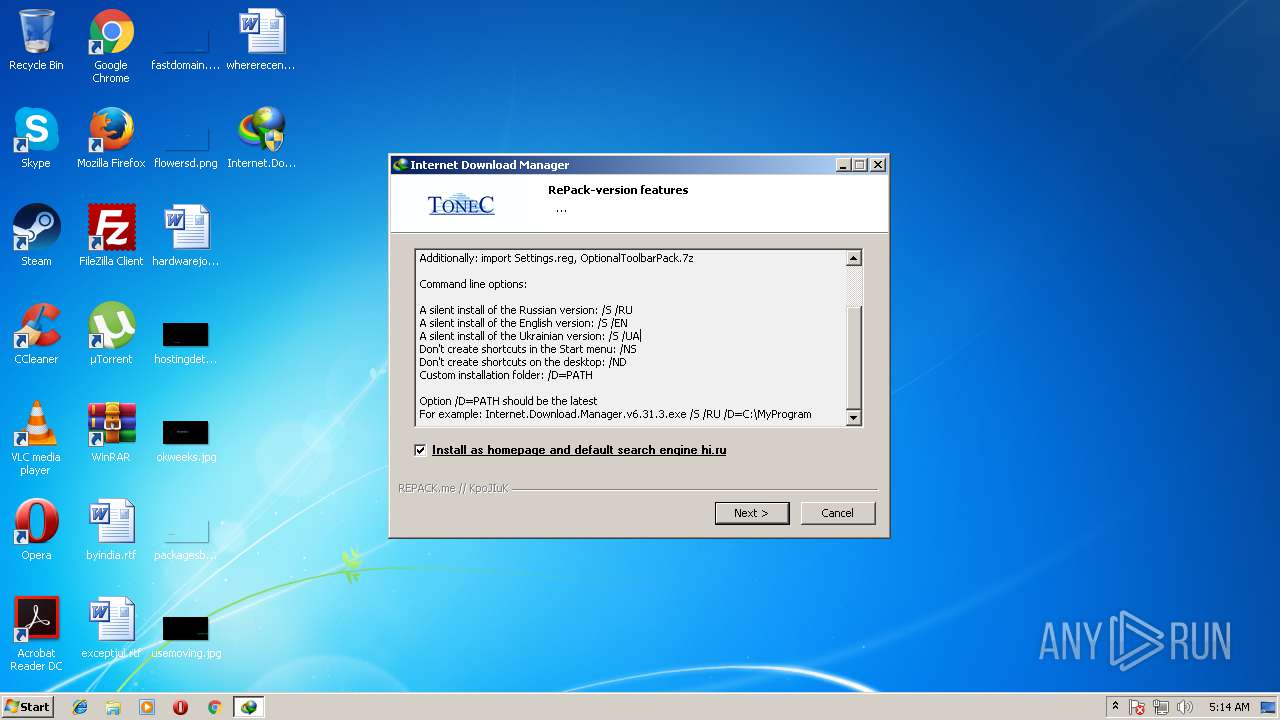The height and width of the screenshot is (720, 1280).
Task: Minimize Internet Download Manager installer
Action: tap(843, 165)
